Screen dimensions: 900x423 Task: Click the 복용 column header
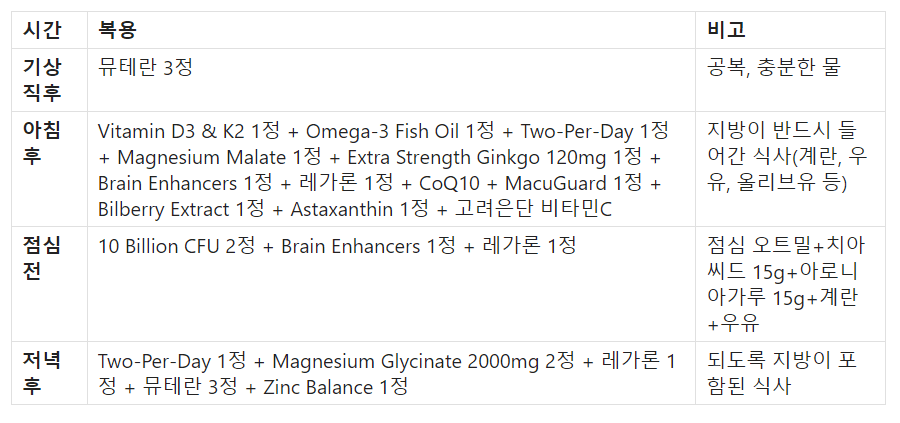point(118,29)
